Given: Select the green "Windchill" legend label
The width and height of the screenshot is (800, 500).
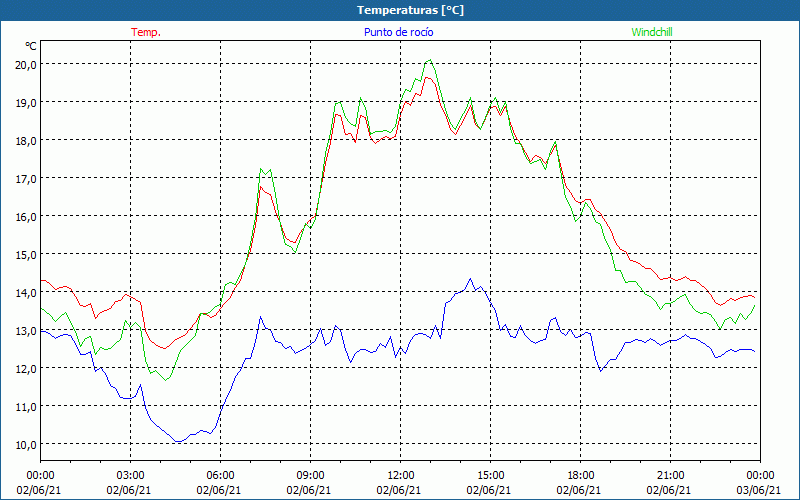Looking at the screenshot, I should point(652,32).
